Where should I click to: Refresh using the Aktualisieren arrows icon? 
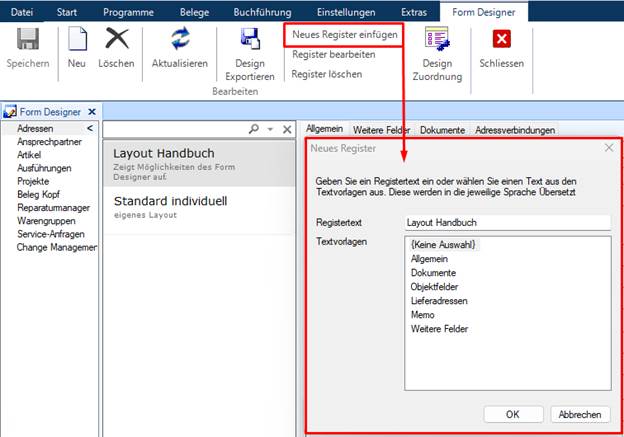180,38
